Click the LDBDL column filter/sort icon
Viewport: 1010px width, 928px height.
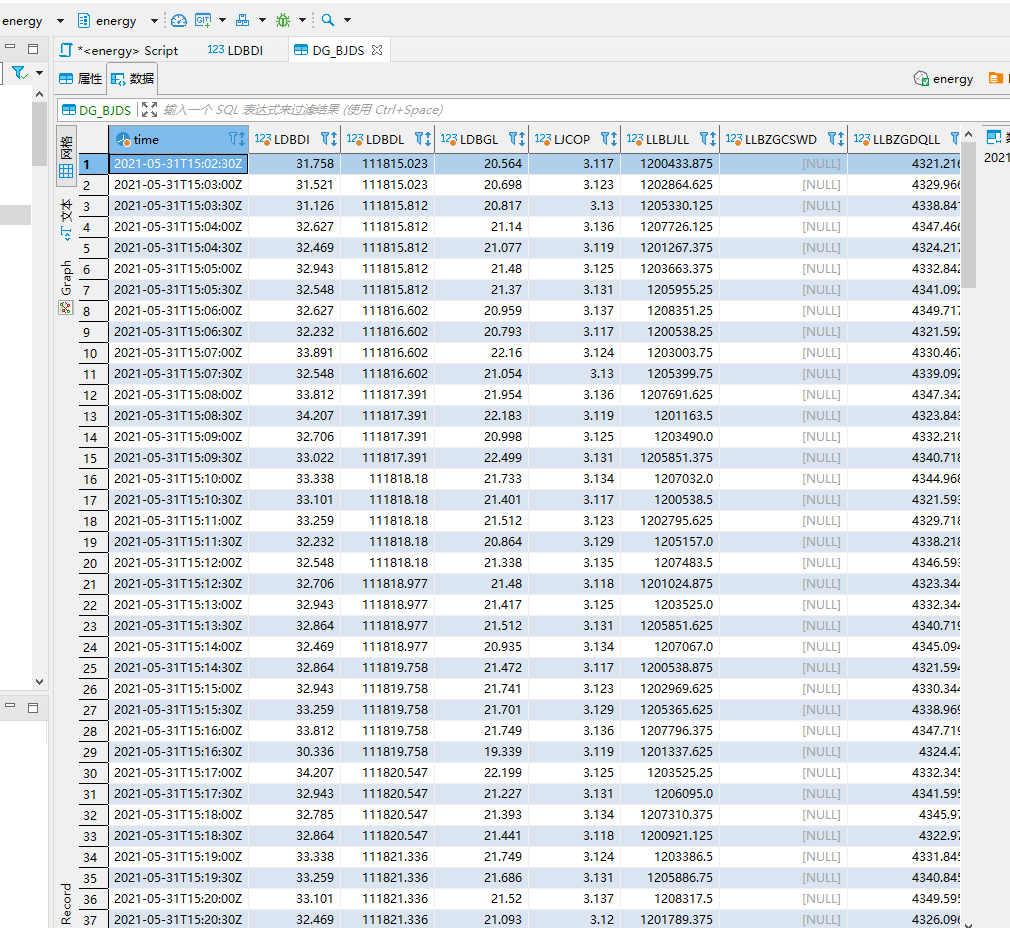point(423,139)
